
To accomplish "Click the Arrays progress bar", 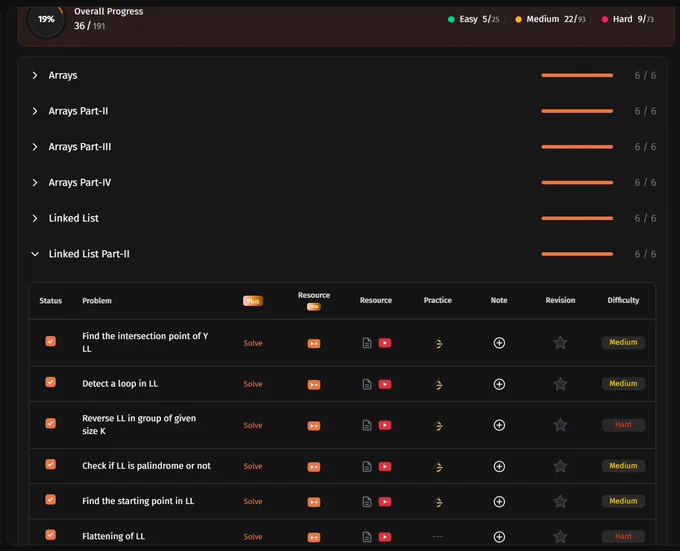I will (x=577, y=75).
